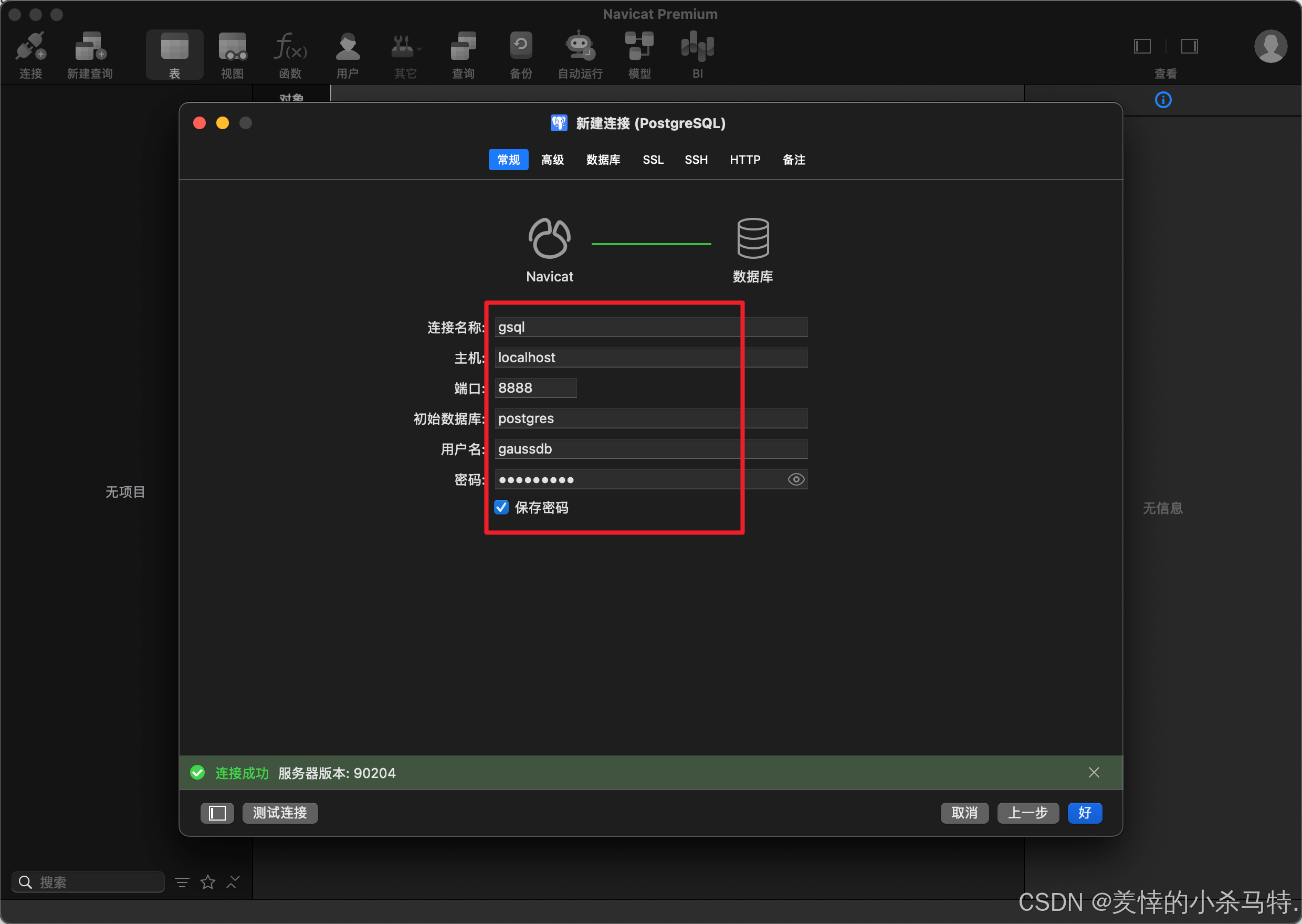This screenshot has height=924, width=1302.
Task: Click the Test Connection button
Action: pyautogui.click(x=280, y=813)
